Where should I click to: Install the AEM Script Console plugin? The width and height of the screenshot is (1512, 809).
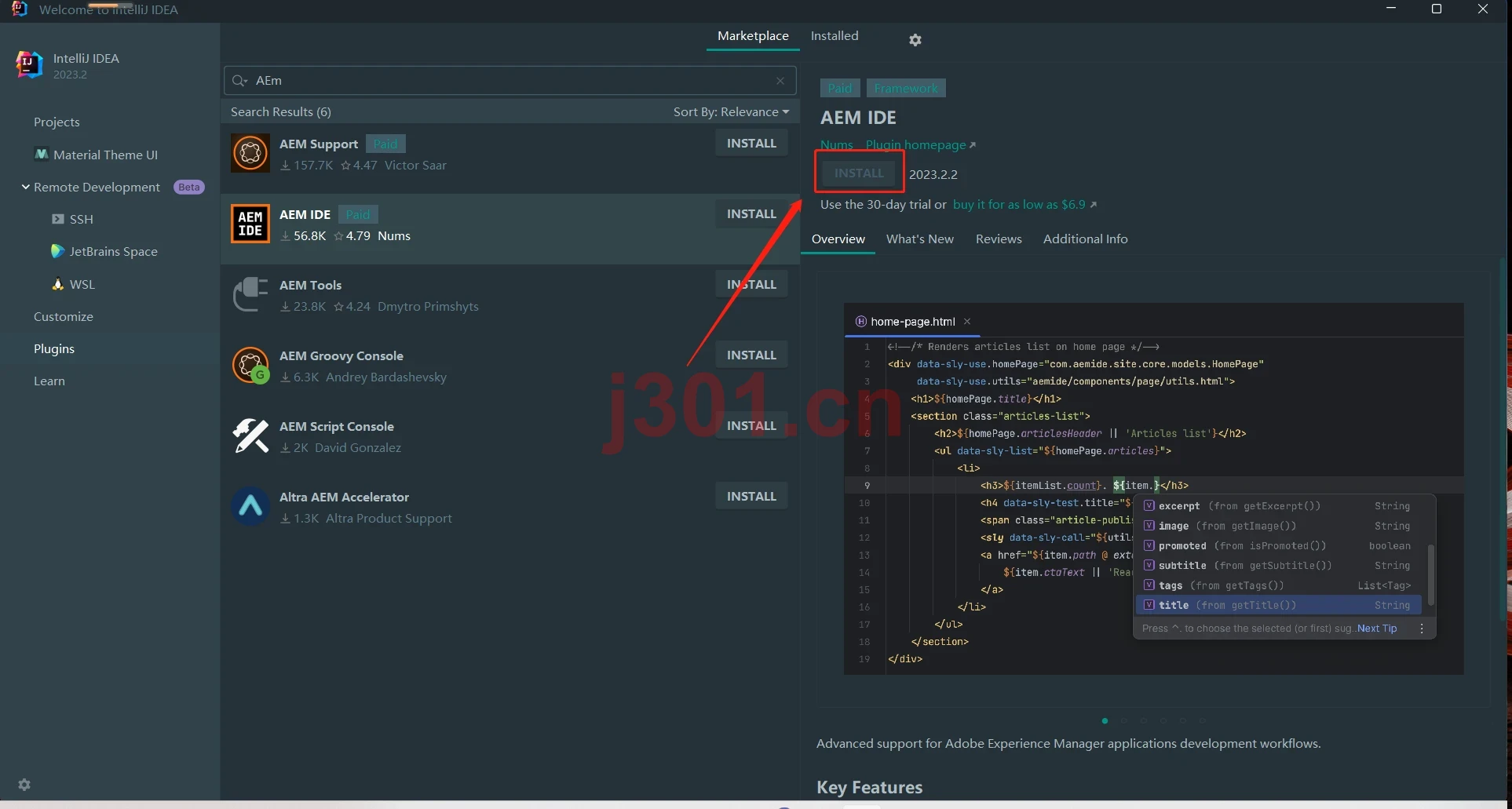coord(751,425)
